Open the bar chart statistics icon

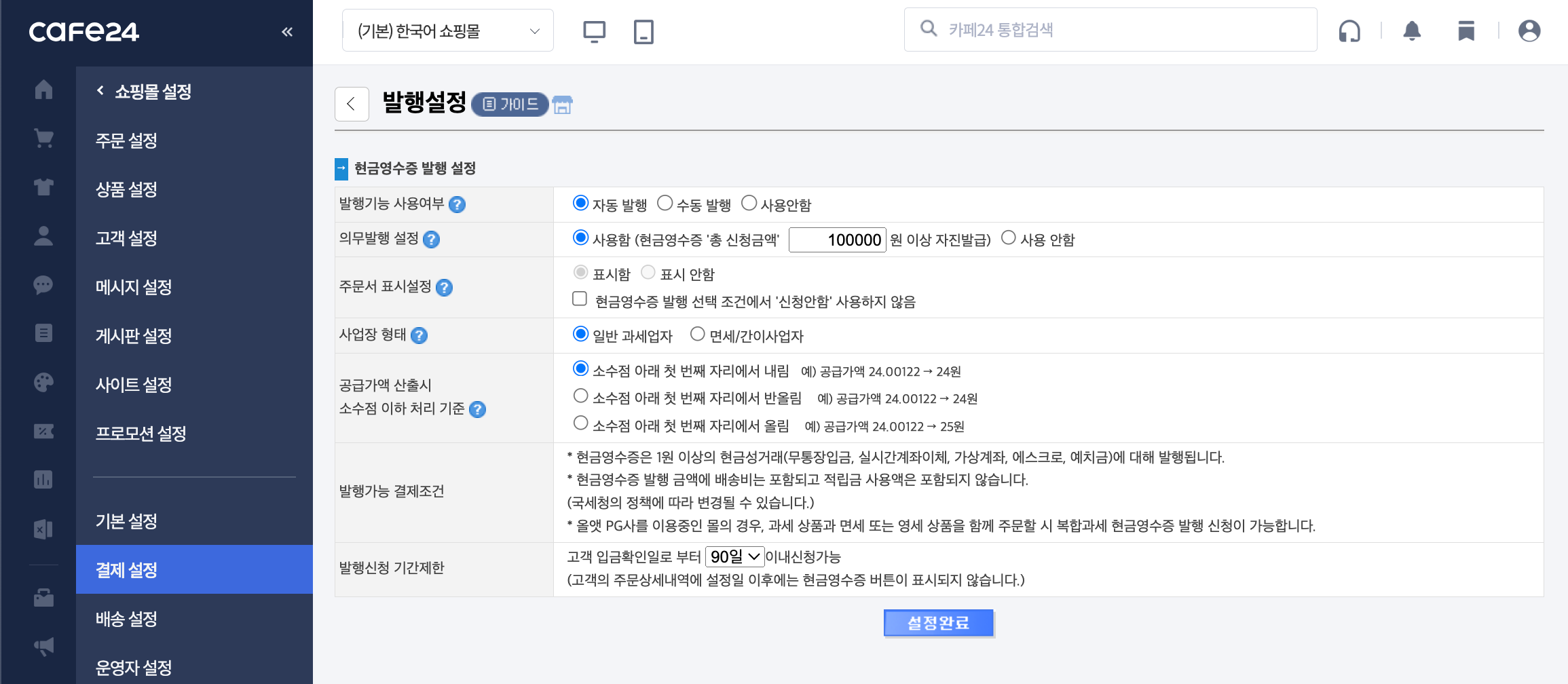point(43,480)
